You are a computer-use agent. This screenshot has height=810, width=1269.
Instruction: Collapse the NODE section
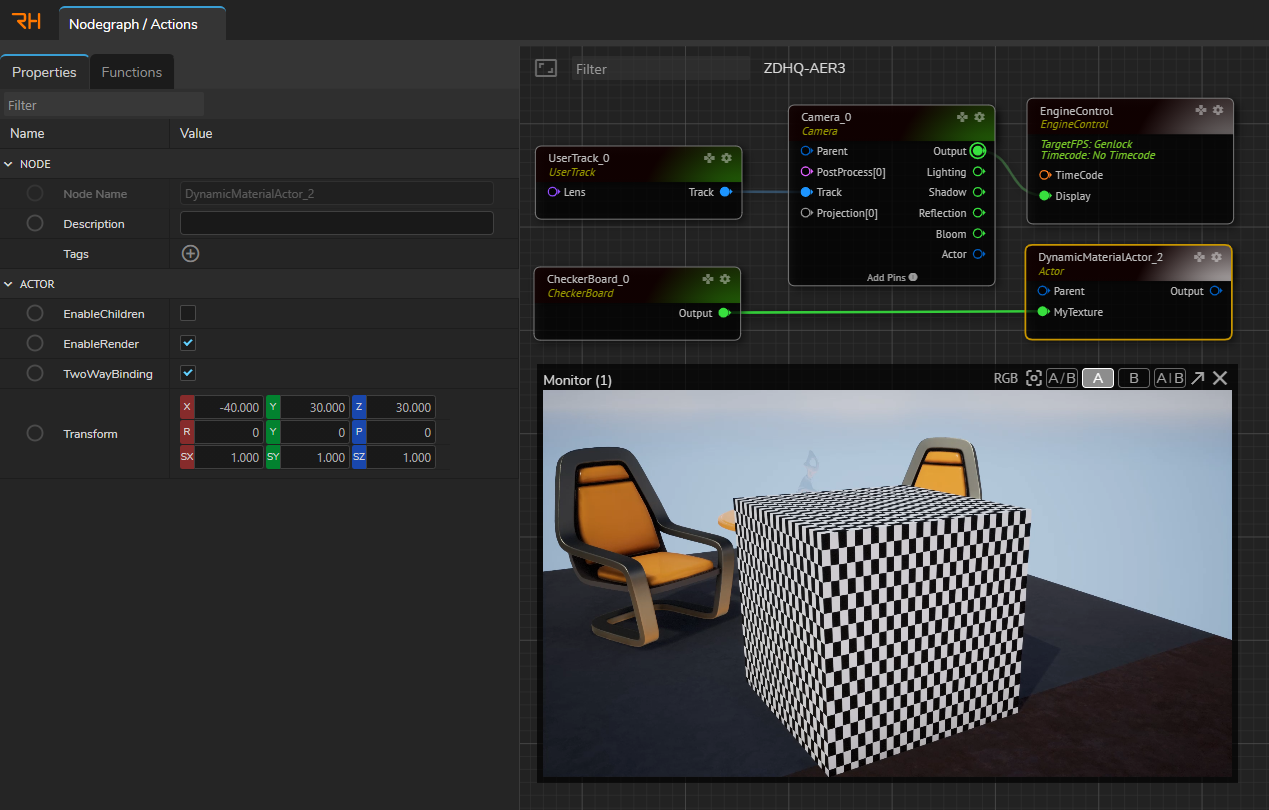[x=9, y=164]
